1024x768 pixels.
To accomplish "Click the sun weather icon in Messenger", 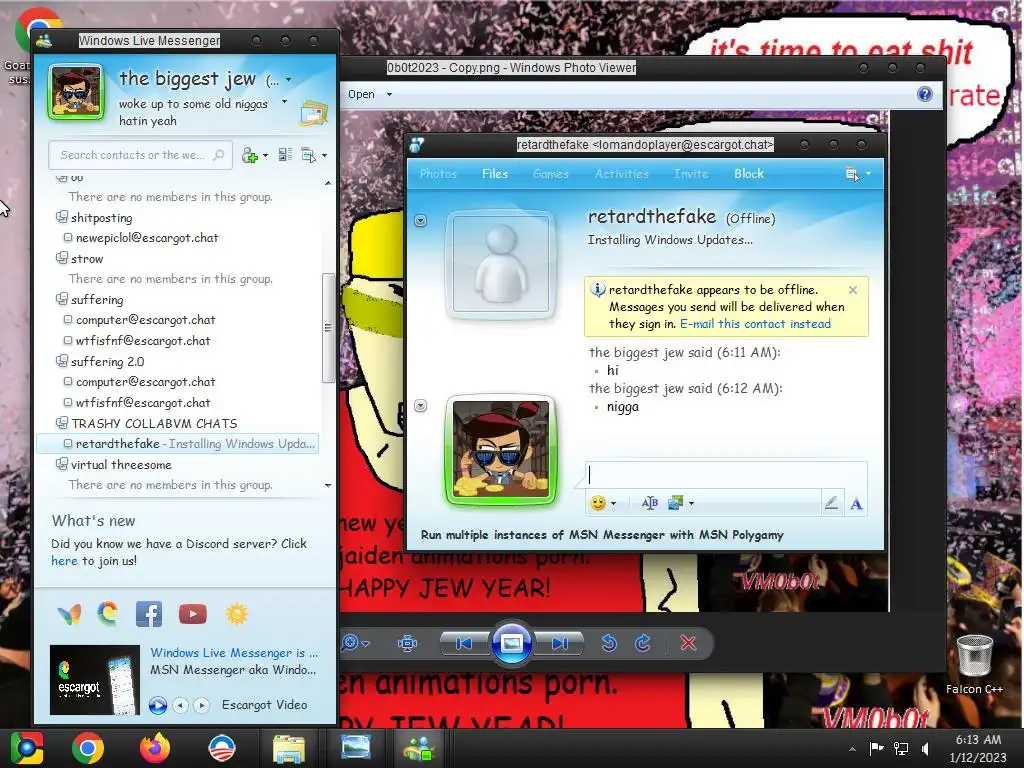I will 236,614.
